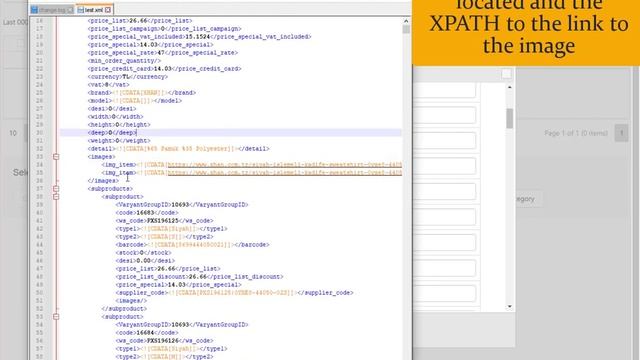Click the 10 page-size value in background page

click(13, 133)
